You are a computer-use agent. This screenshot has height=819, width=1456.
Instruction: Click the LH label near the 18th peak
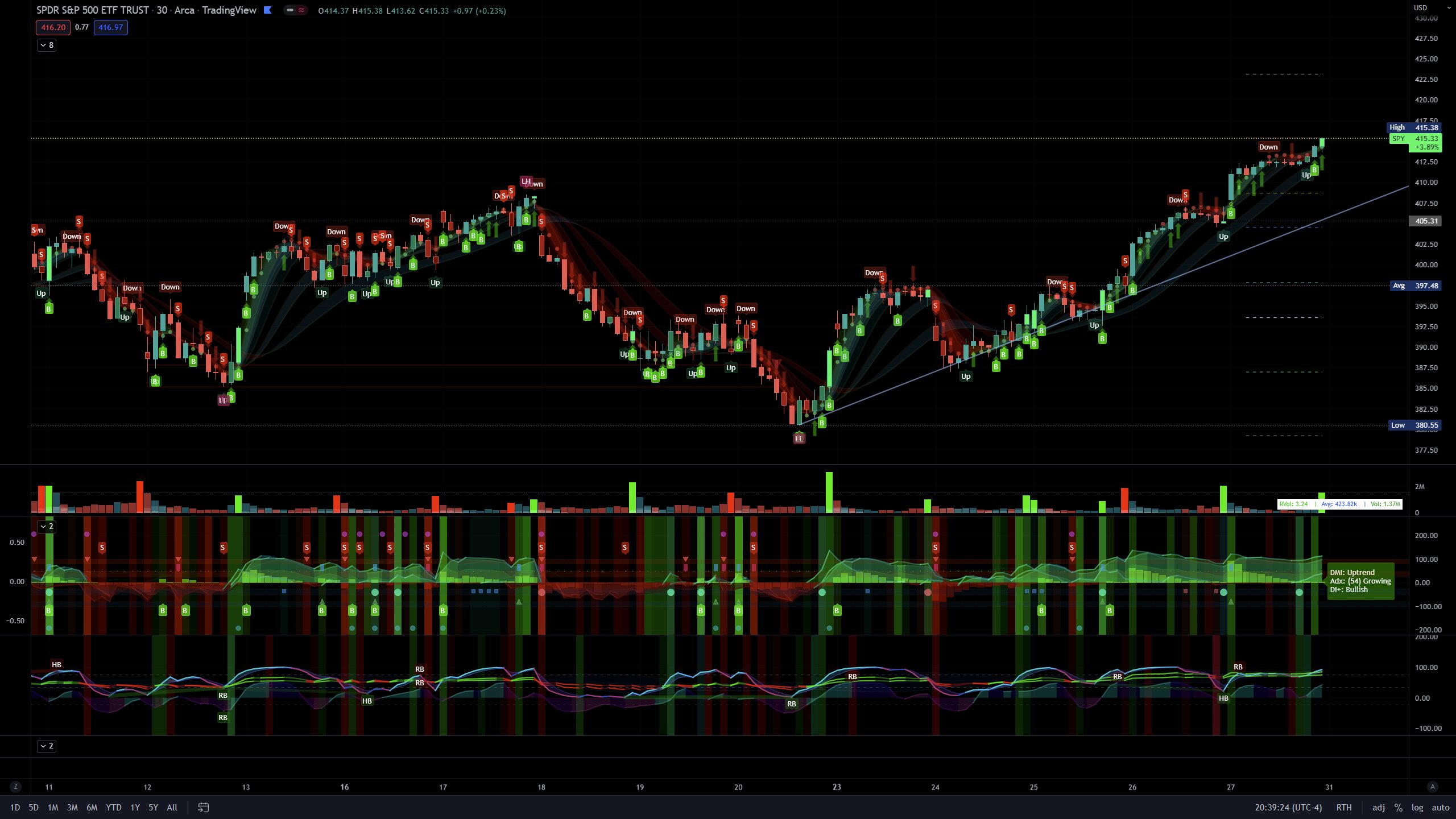(526, 181)
